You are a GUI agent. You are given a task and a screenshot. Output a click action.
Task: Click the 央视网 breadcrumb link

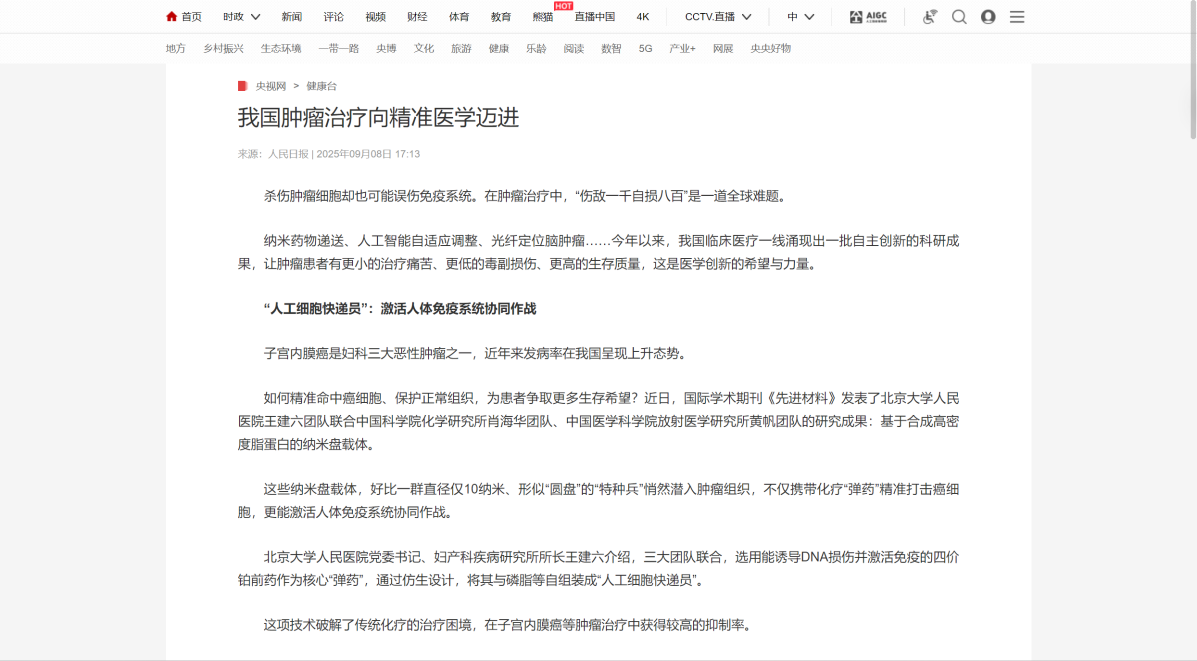click(271, 86)
